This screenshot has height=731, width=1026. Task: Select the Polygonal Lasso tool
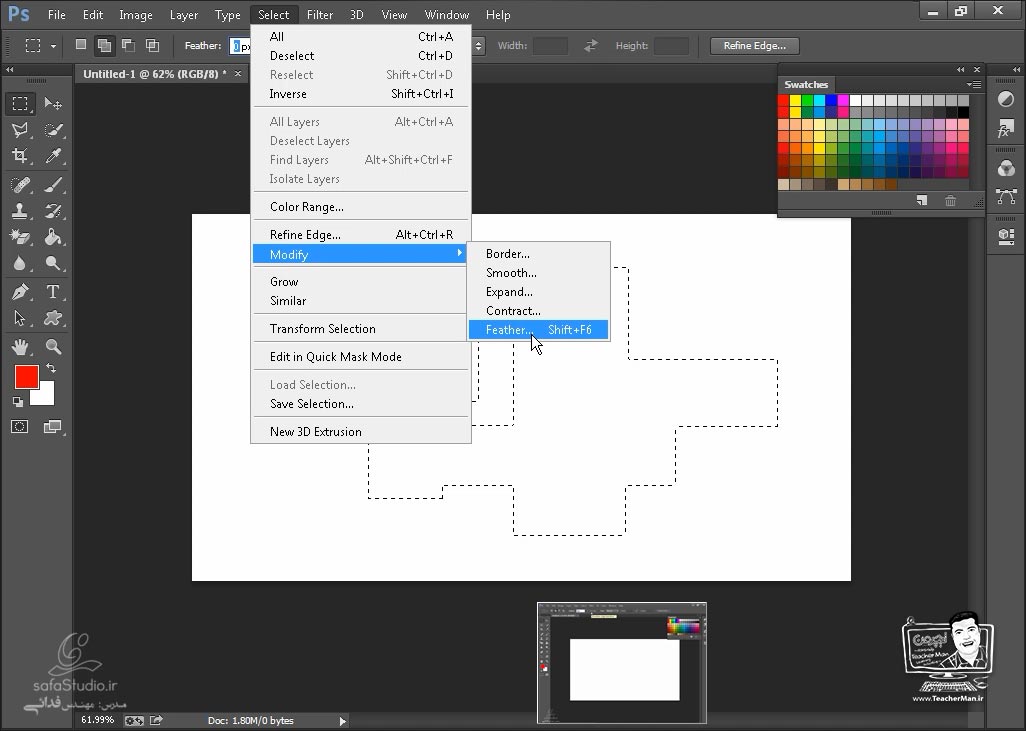pyautogui.click(x=20, y=130)
